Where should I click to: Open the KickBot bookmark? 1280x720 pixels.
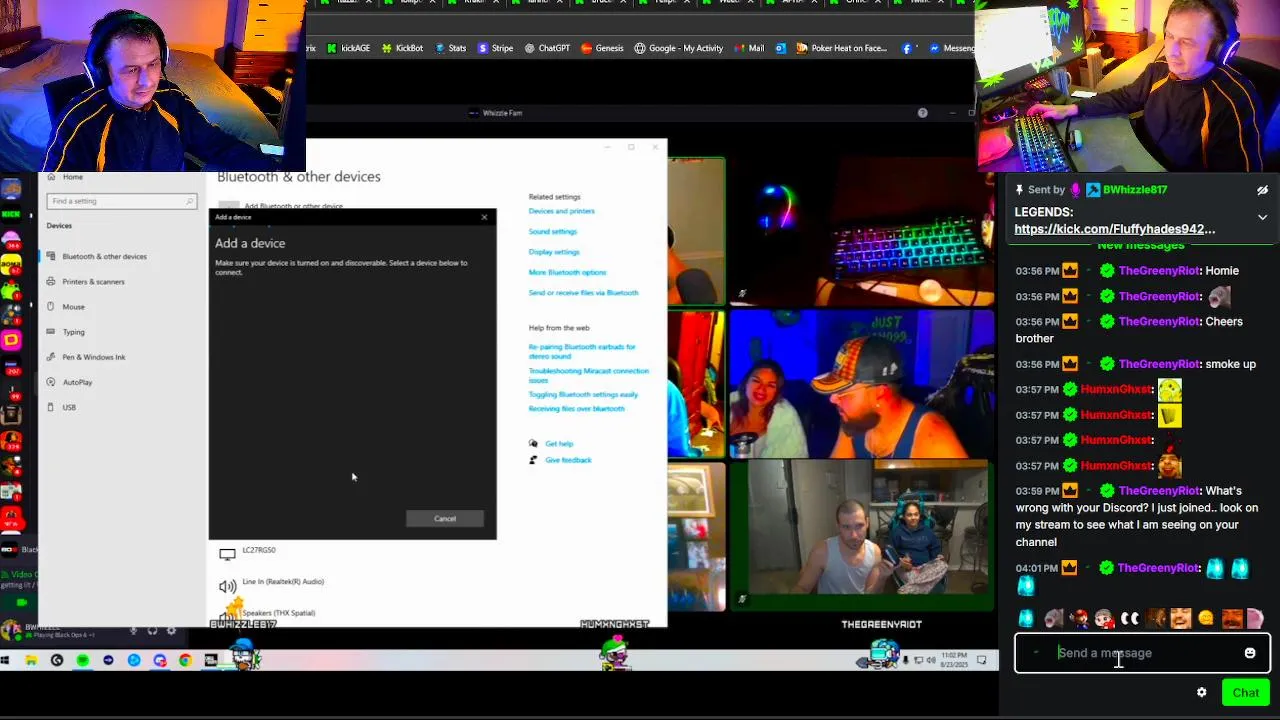[402, 48]
